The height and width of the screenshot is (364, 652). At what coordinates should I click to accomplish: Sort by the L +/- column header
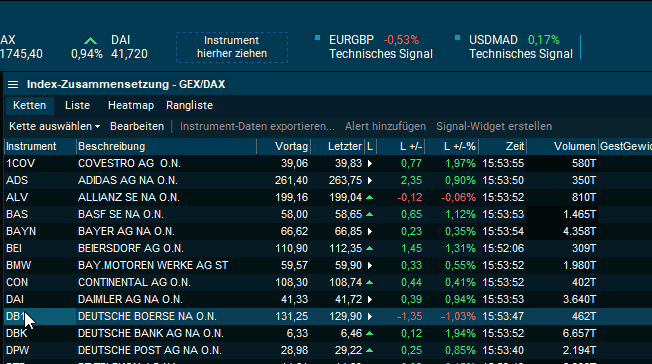point(401,146)
